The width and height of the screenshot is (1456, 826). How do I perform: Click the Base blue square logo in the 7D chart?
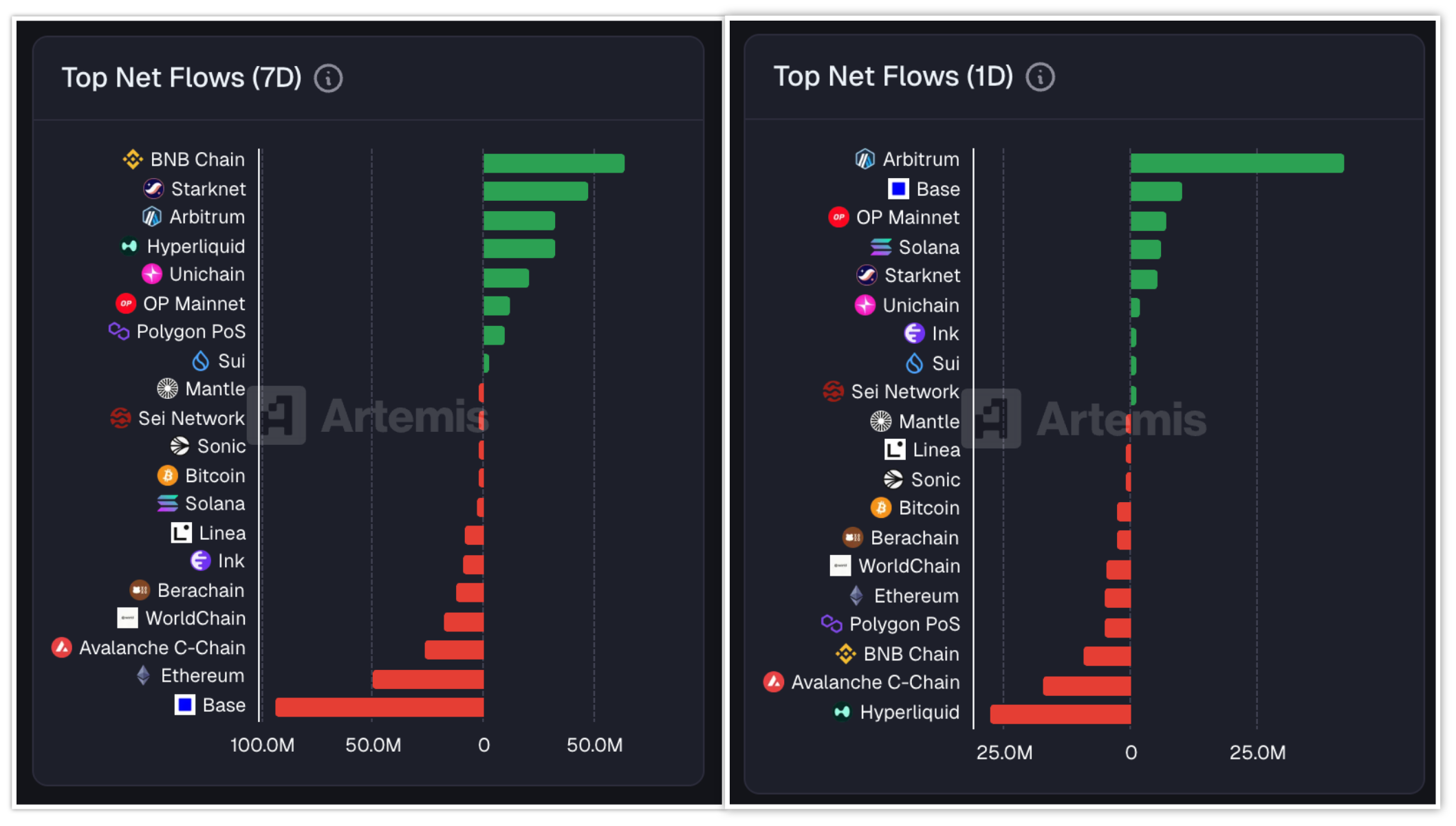185,705
